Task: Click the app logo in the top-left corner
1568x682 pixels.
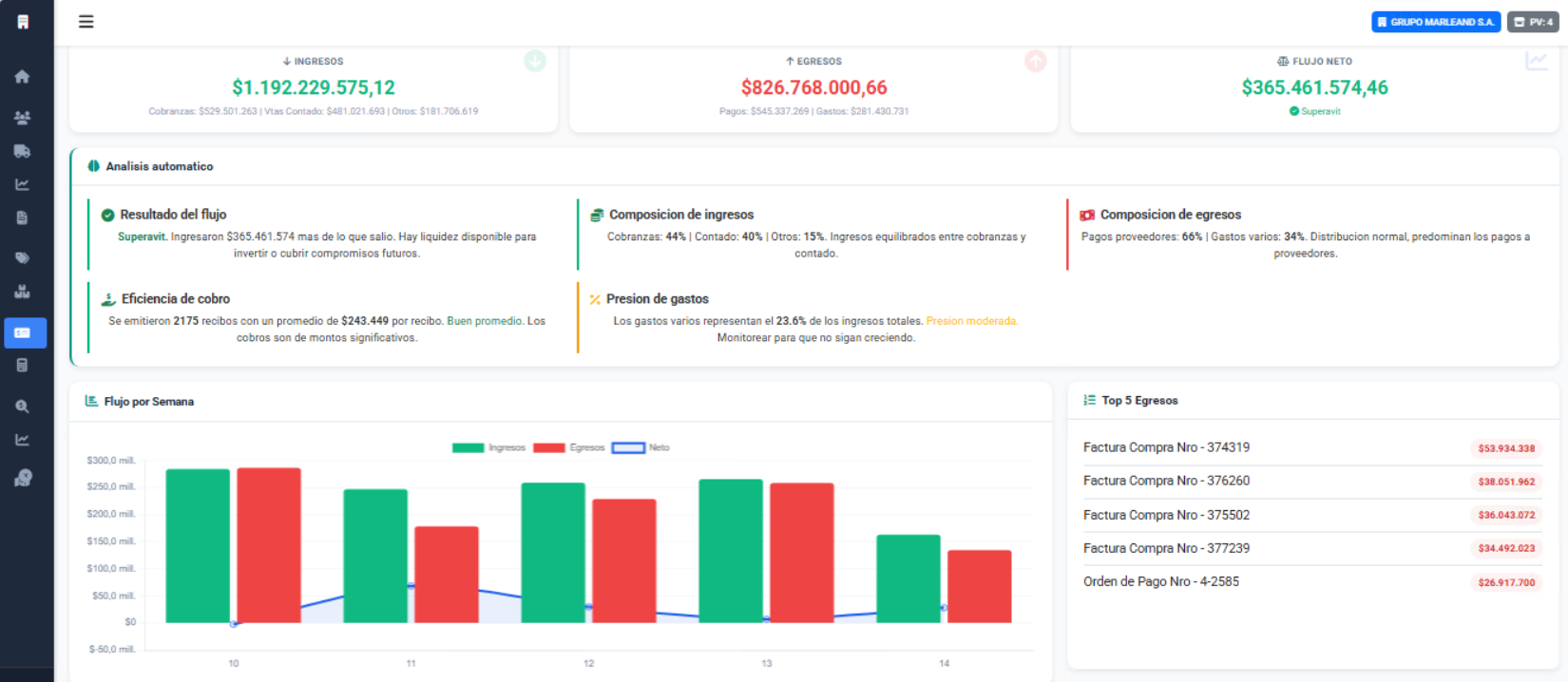Action: (23, 21)
